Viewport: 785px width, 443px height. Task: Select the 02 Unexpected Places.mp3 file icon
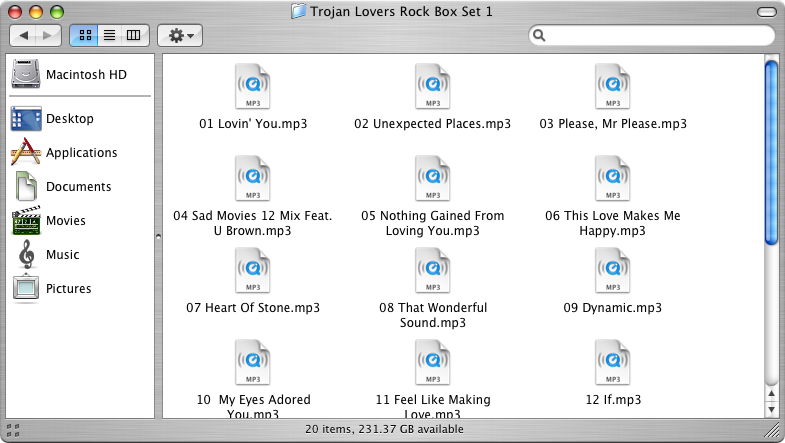(x=433, y=86)
